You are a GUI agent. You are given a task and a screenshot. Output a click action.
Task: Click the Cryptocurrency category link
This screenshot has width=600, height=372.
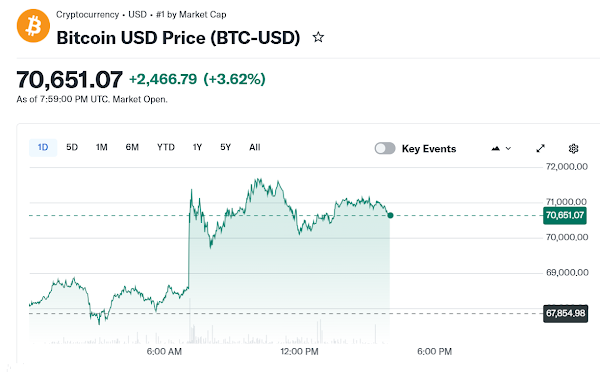87,15
